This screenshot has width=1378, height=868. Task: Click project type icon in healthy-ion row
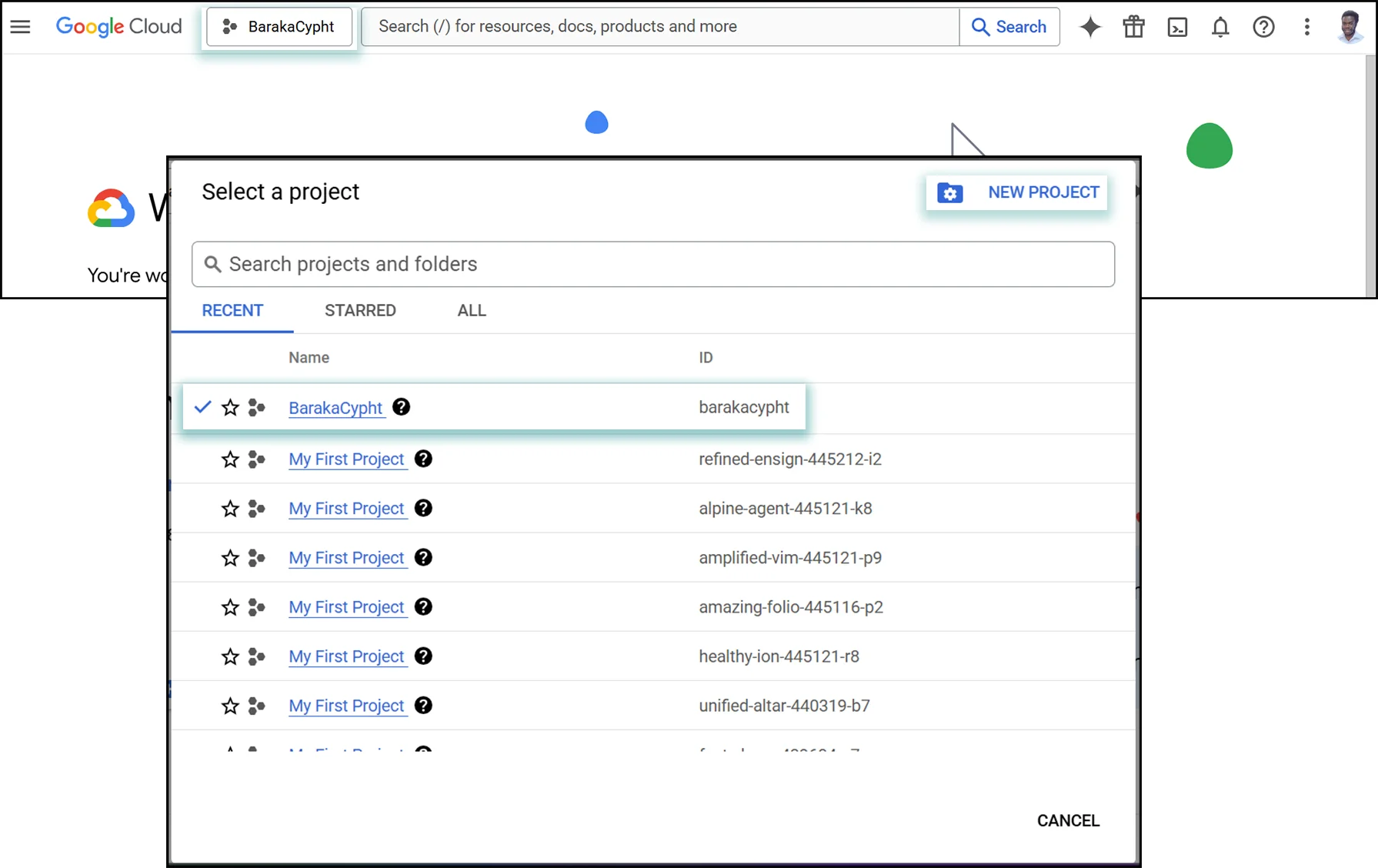(x=256, y=656)
